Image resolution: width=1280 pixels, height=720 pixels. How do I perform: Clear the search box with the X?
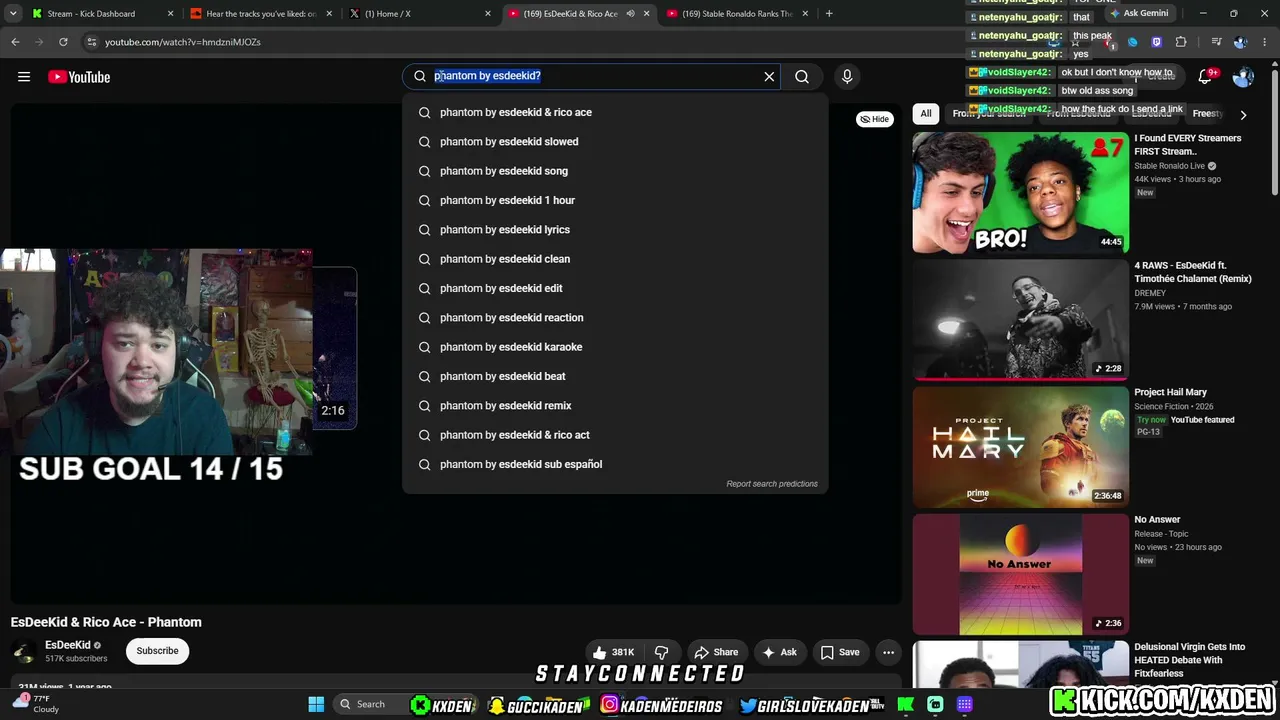click(x=769, y=76)
